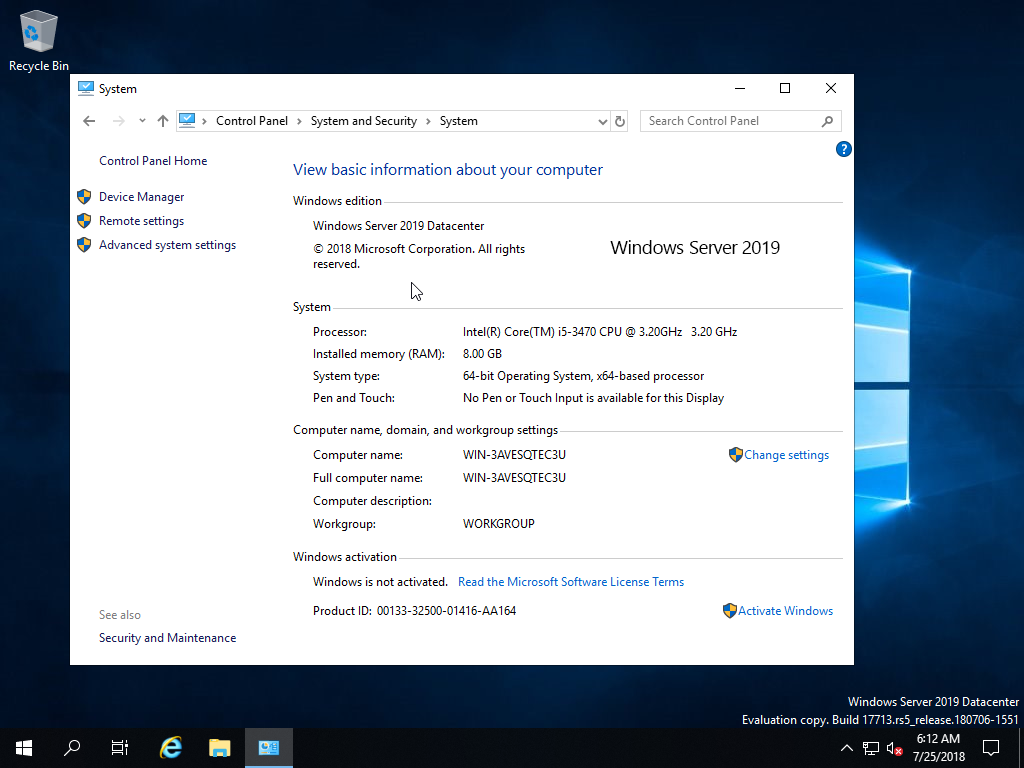Click the computer icon in address bar
The image size is (1024, 768).
(187, 121)
